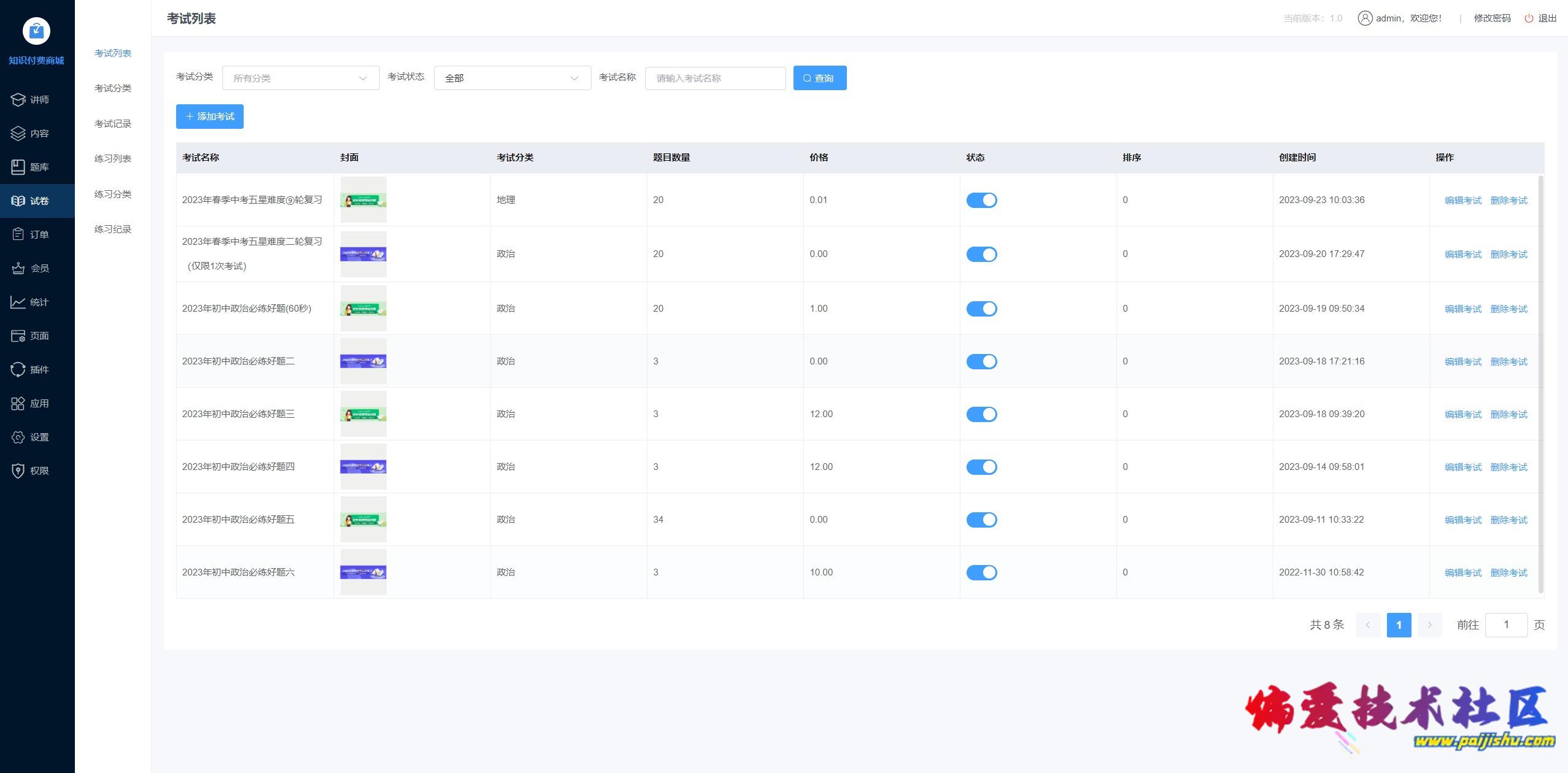
Task: Go to previous page arrow
Action: (1368, 625)
